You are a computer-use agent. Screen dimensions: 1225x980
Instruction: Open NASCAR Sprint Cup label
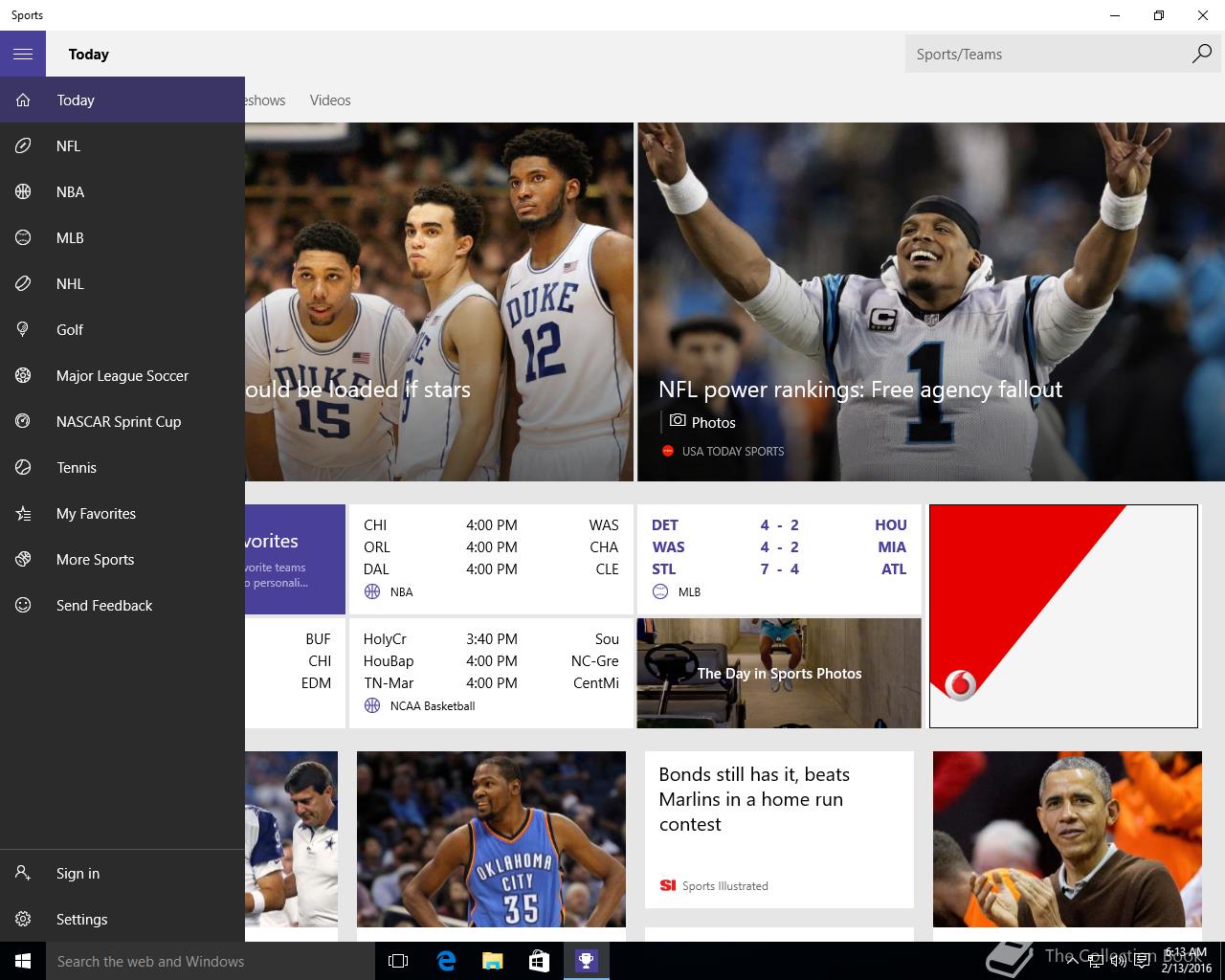click(x=119, y=421)
